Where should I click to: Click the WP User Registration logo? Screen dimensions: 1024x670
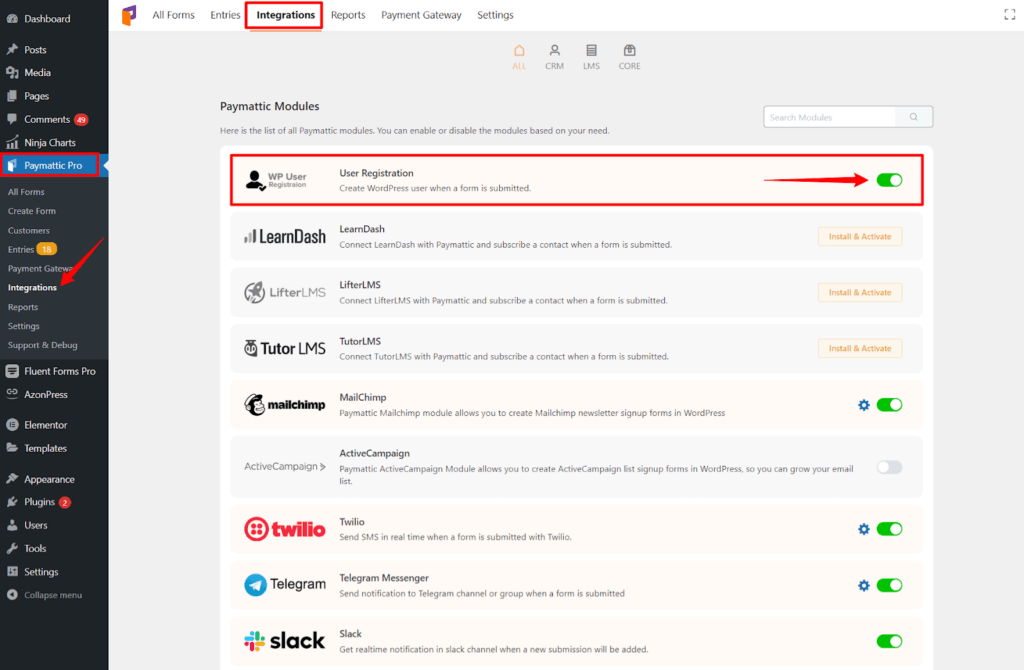(276, 180)
